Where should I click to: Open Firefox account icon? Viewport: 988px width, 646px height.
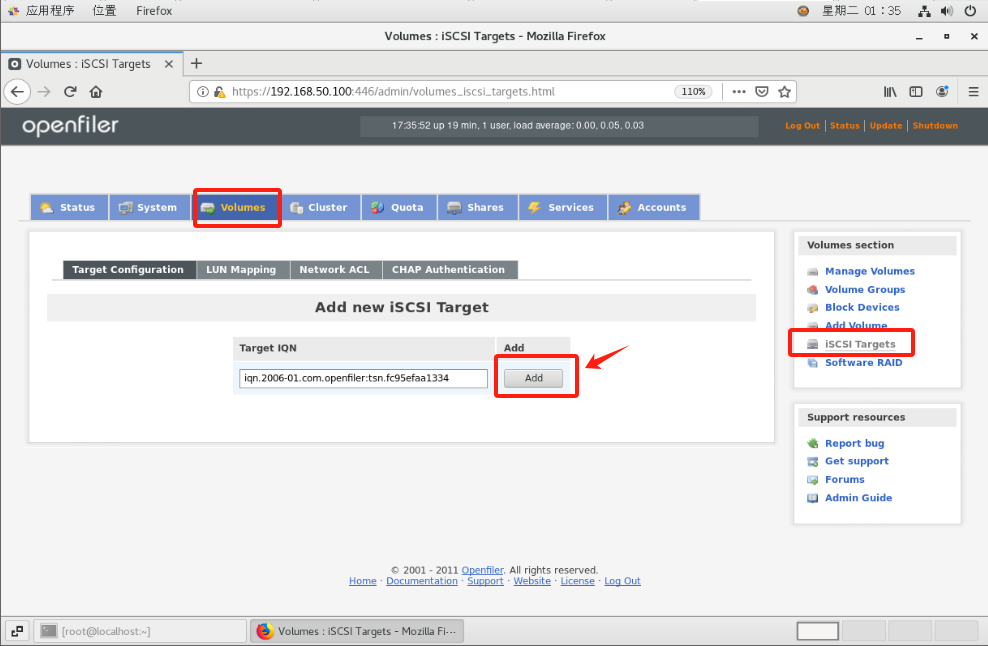click(942, 92)
